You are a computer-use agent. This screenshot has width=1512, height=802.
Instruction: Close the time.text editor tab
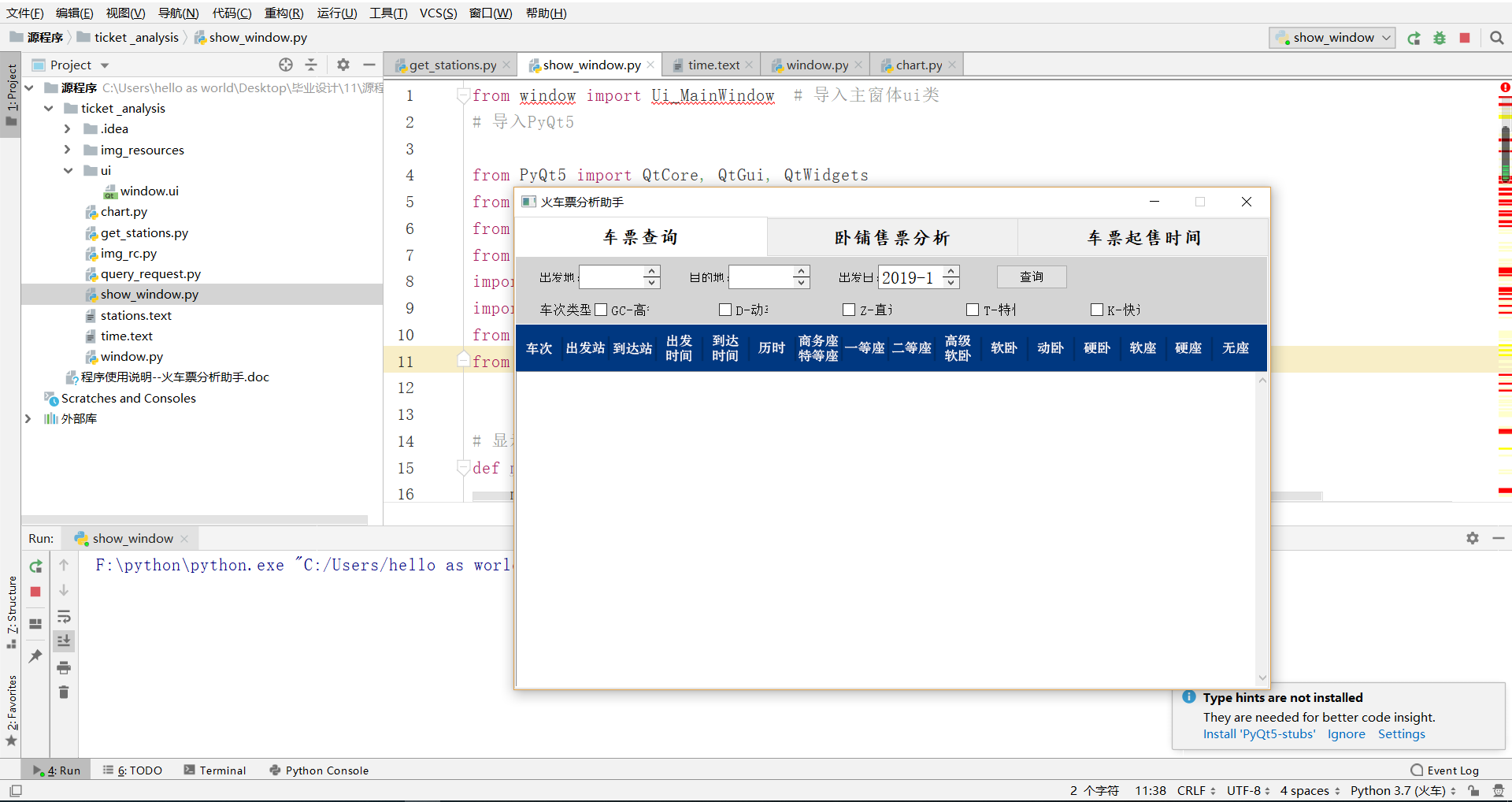pos(749,65)
